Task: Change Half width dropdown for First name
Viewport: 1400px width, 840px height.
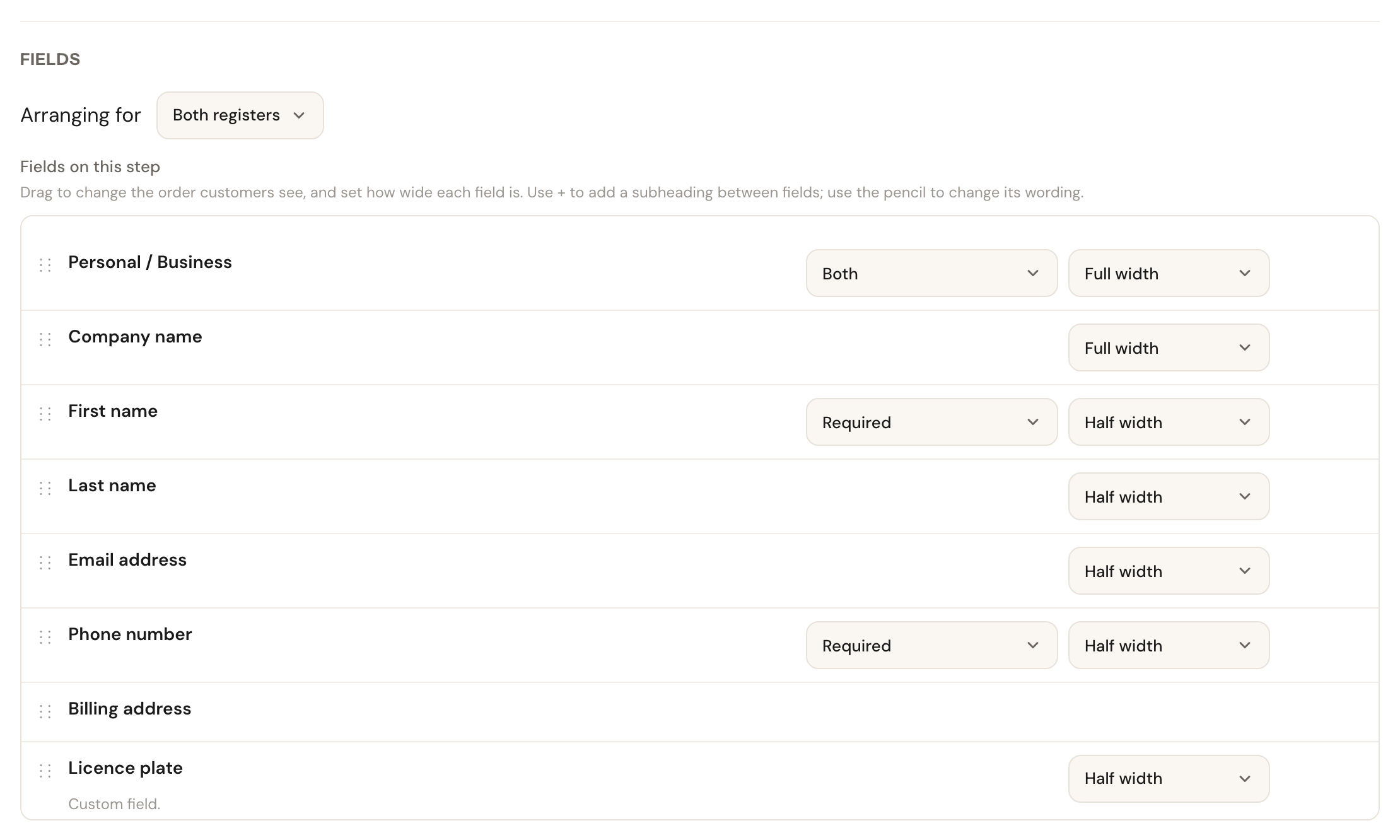Action: point(1169,422)
